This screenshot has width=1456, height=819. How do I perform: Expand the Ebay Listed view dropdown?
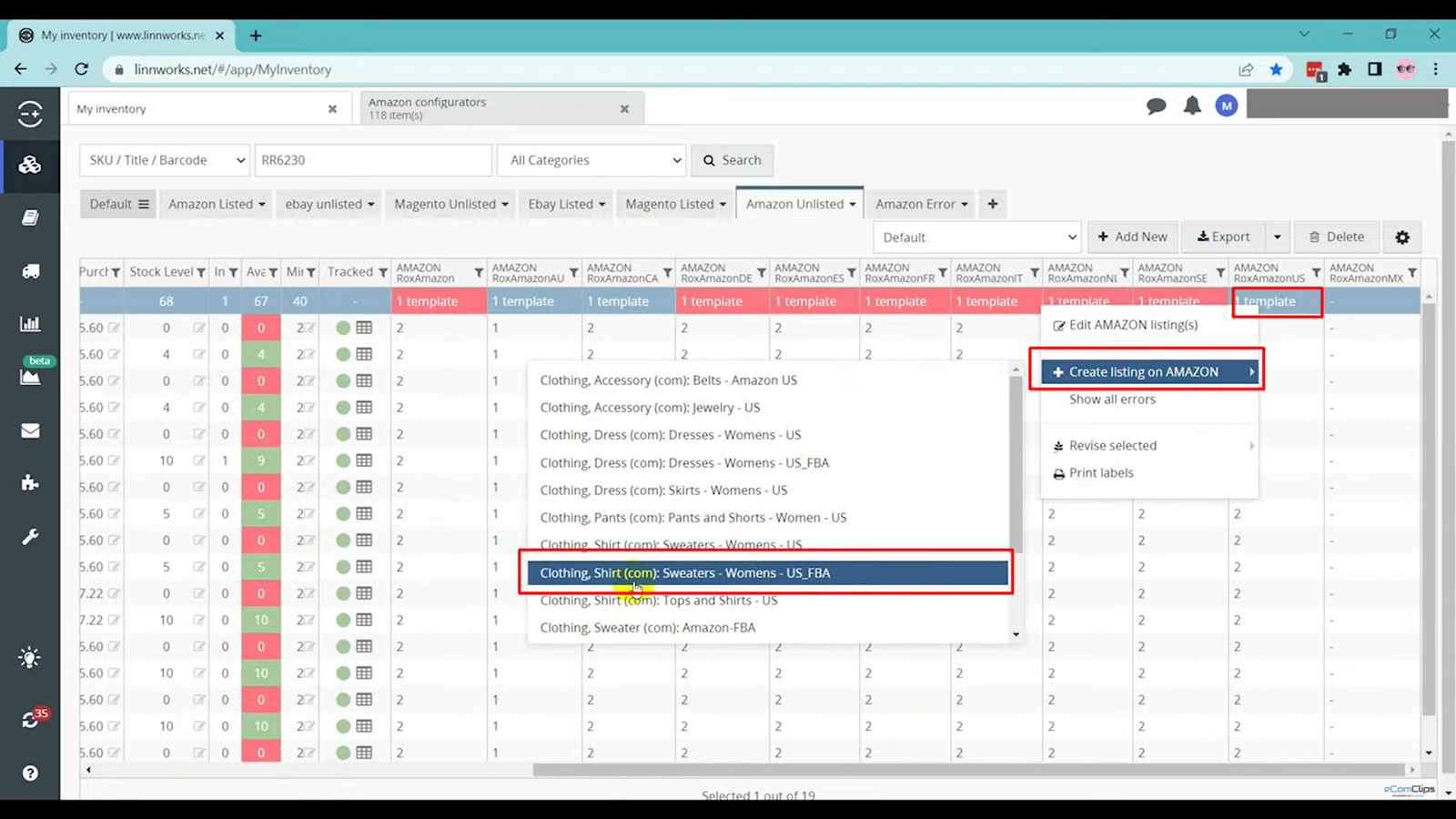tap(602, 204)
